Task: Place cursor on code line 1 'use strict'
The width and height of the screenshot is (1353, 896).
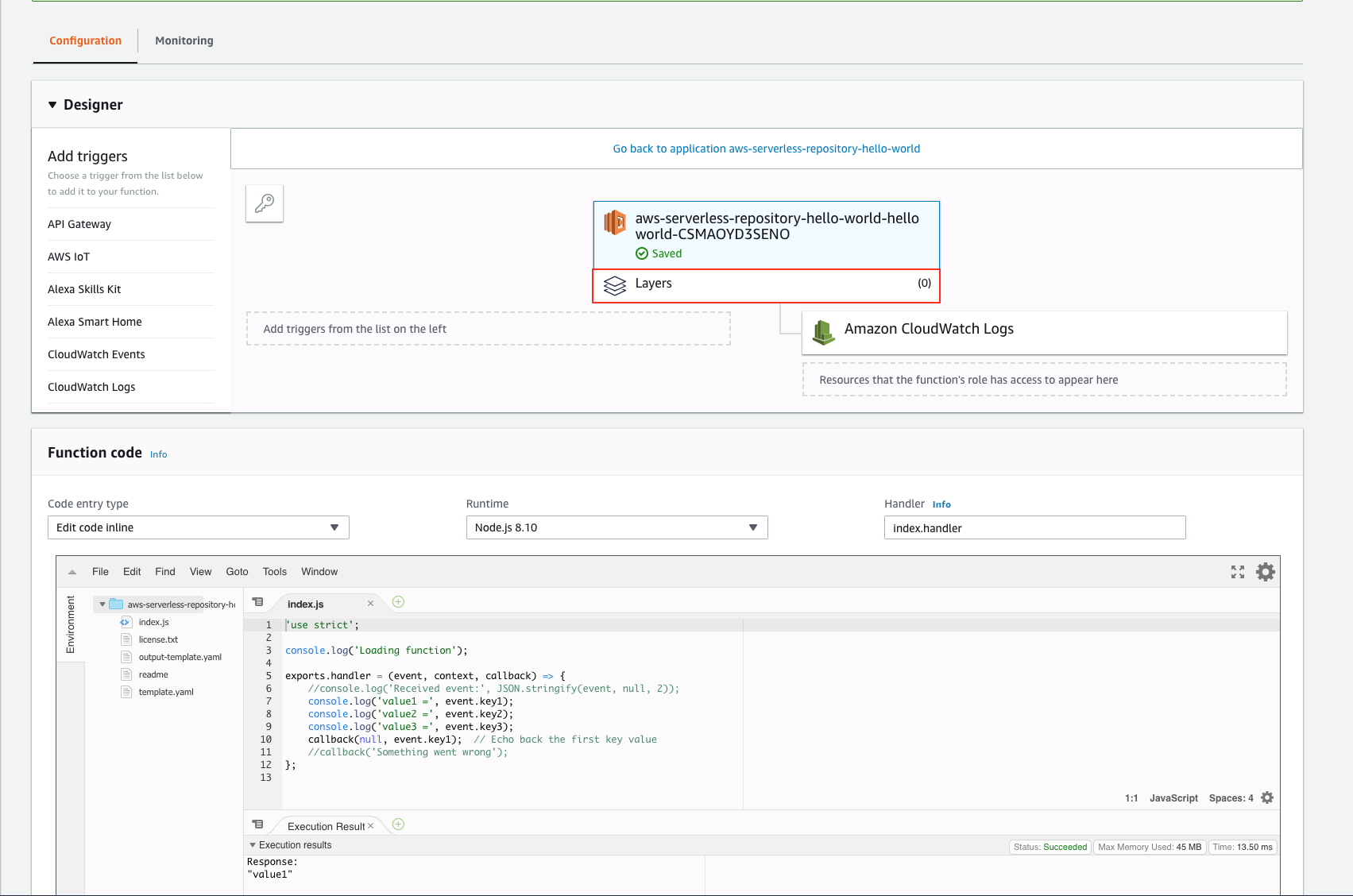Action: click(x=323, y=625)
